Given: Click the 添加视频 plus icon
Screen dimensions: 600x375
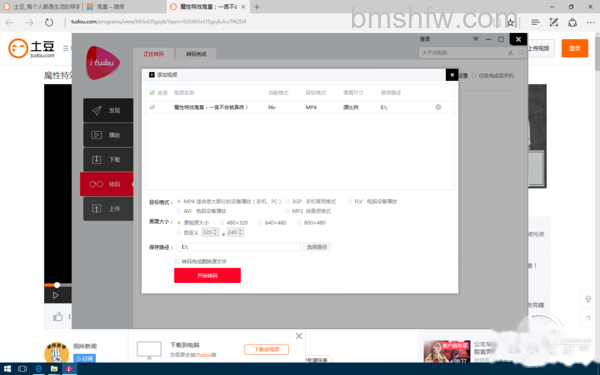Looking at the screenshot, I should point(152,75).
